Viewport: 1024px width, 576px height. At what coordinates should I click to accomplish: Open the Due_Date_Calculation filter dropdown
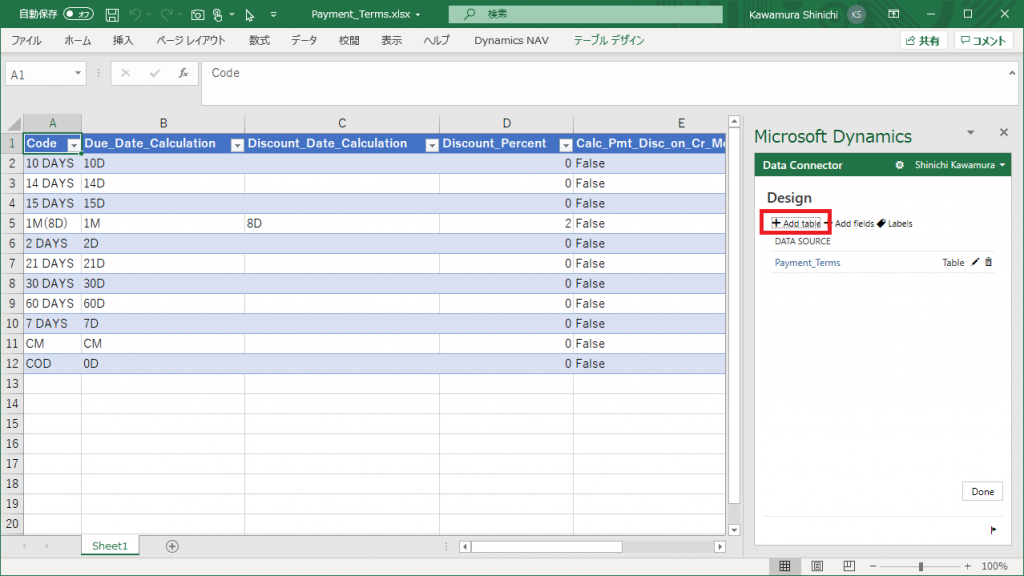click(237, 145)
